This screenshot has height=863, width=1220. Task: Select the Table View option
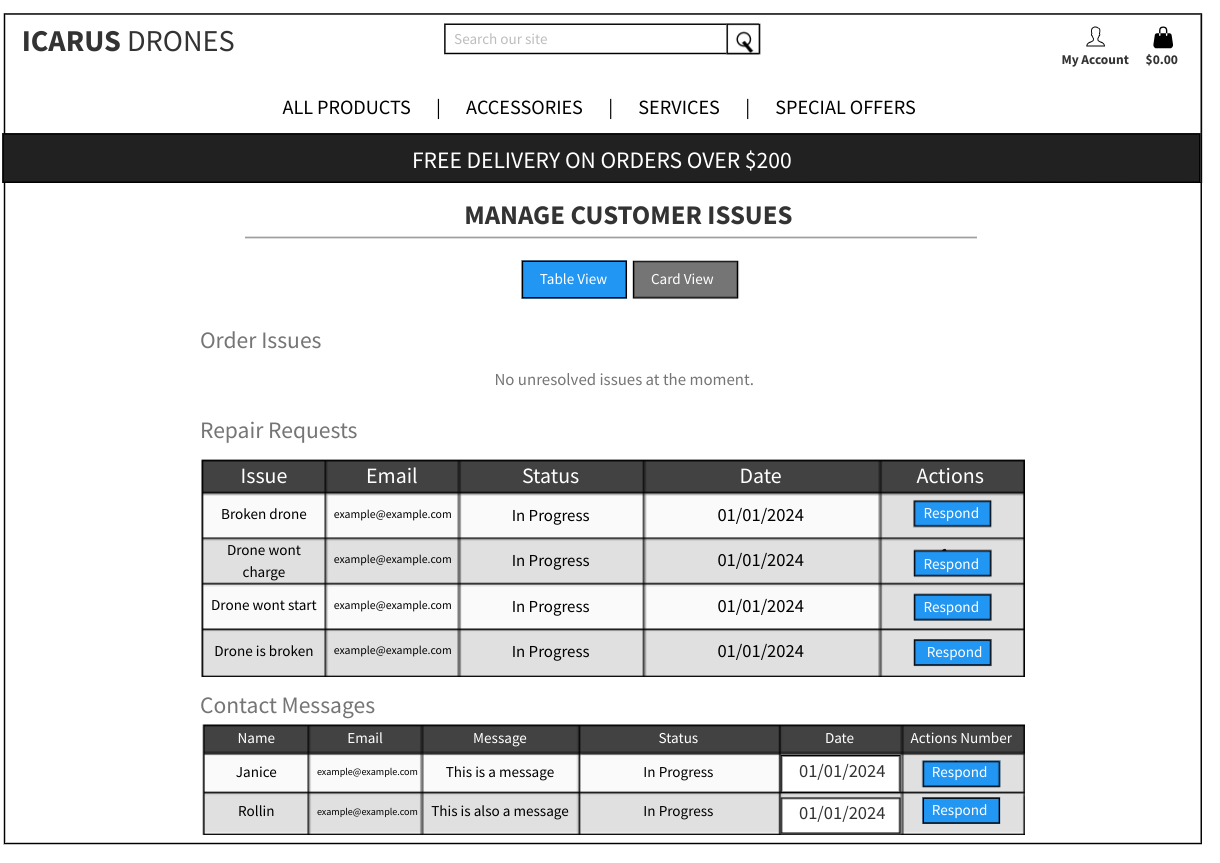[x=573, y=279]
